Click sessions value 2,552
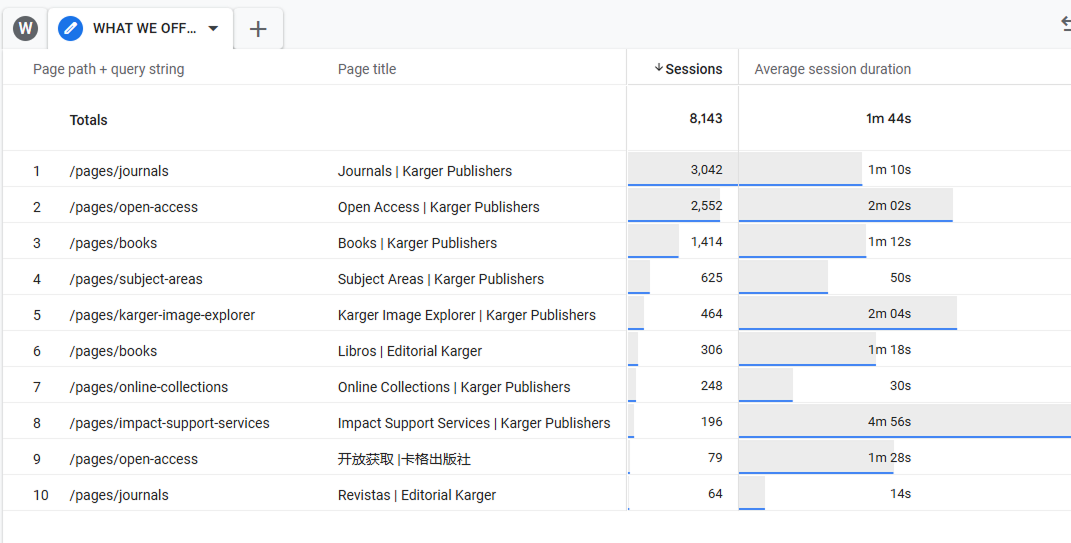Image resolution: width=1071 pixels, height=543 pixels. [706, 206]
